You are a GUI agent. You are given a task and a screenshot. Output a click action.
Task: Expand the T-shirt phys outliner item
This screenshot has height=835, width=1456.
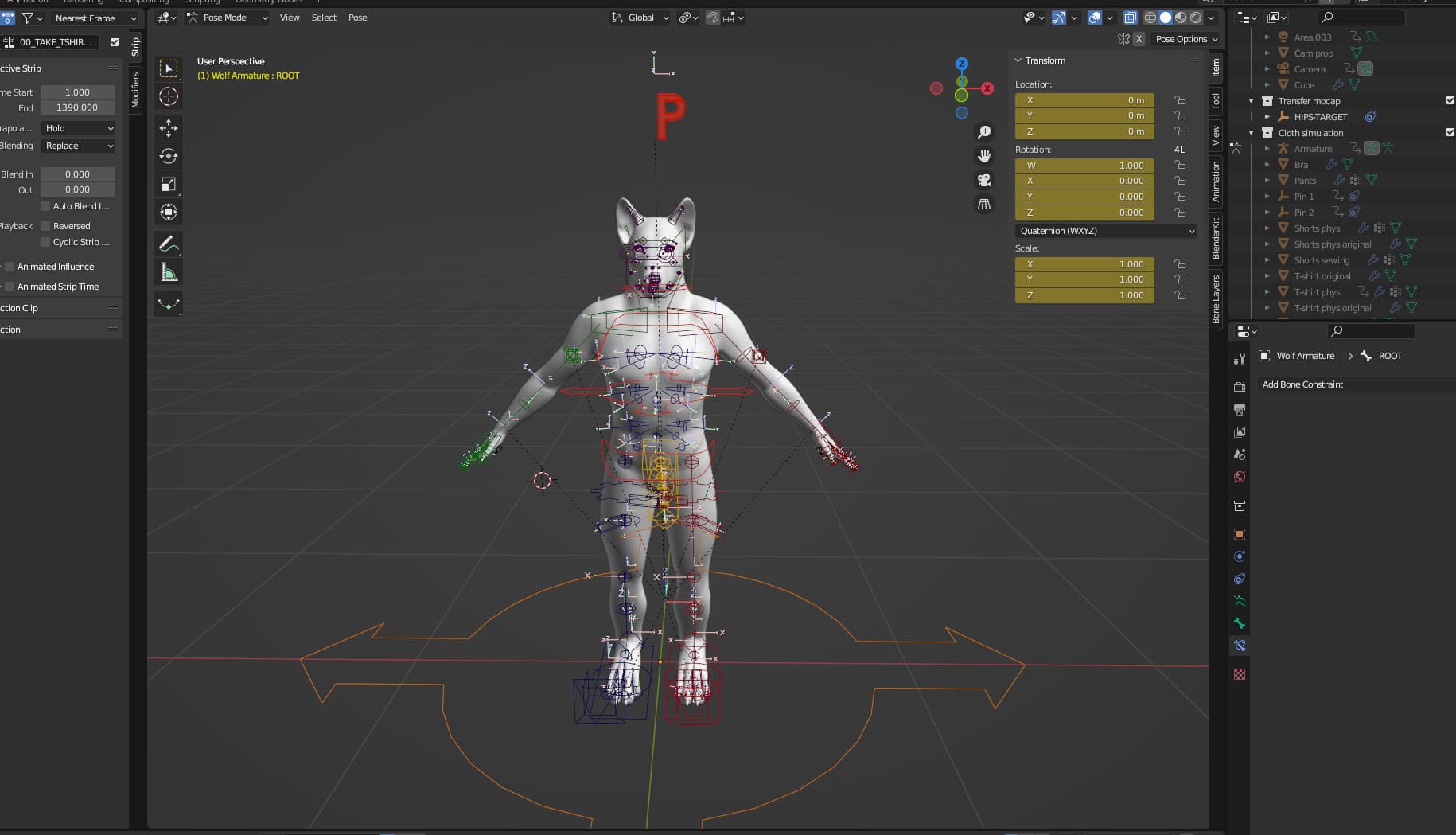[x=1267, y=292]
